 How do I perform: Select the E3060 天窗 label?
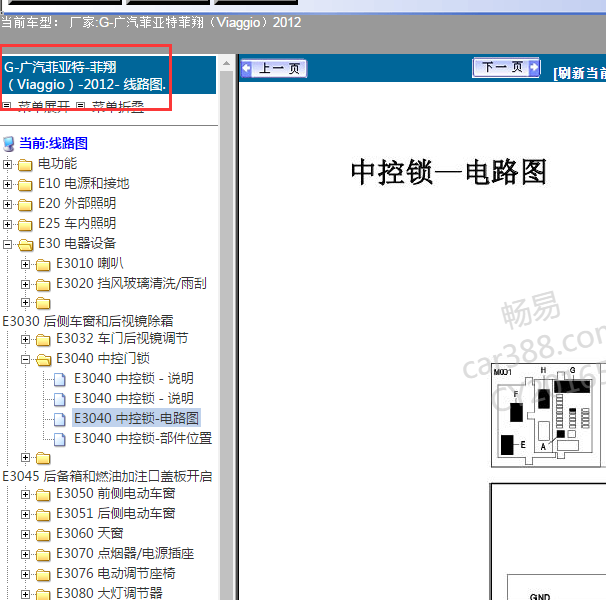coord(90,534)
